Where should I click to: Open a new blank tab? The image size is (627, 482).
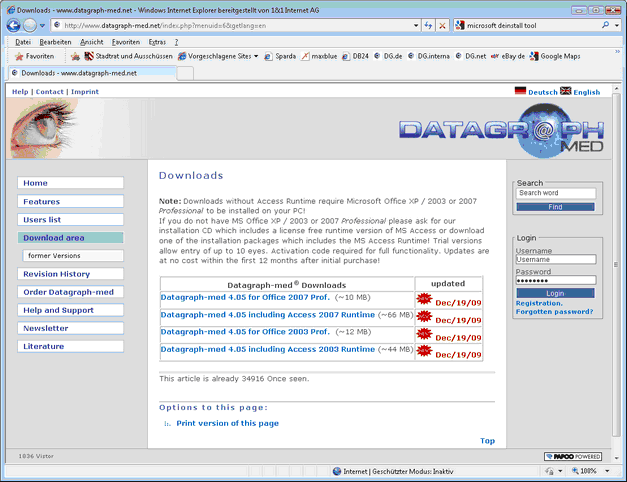coord(185,73)
